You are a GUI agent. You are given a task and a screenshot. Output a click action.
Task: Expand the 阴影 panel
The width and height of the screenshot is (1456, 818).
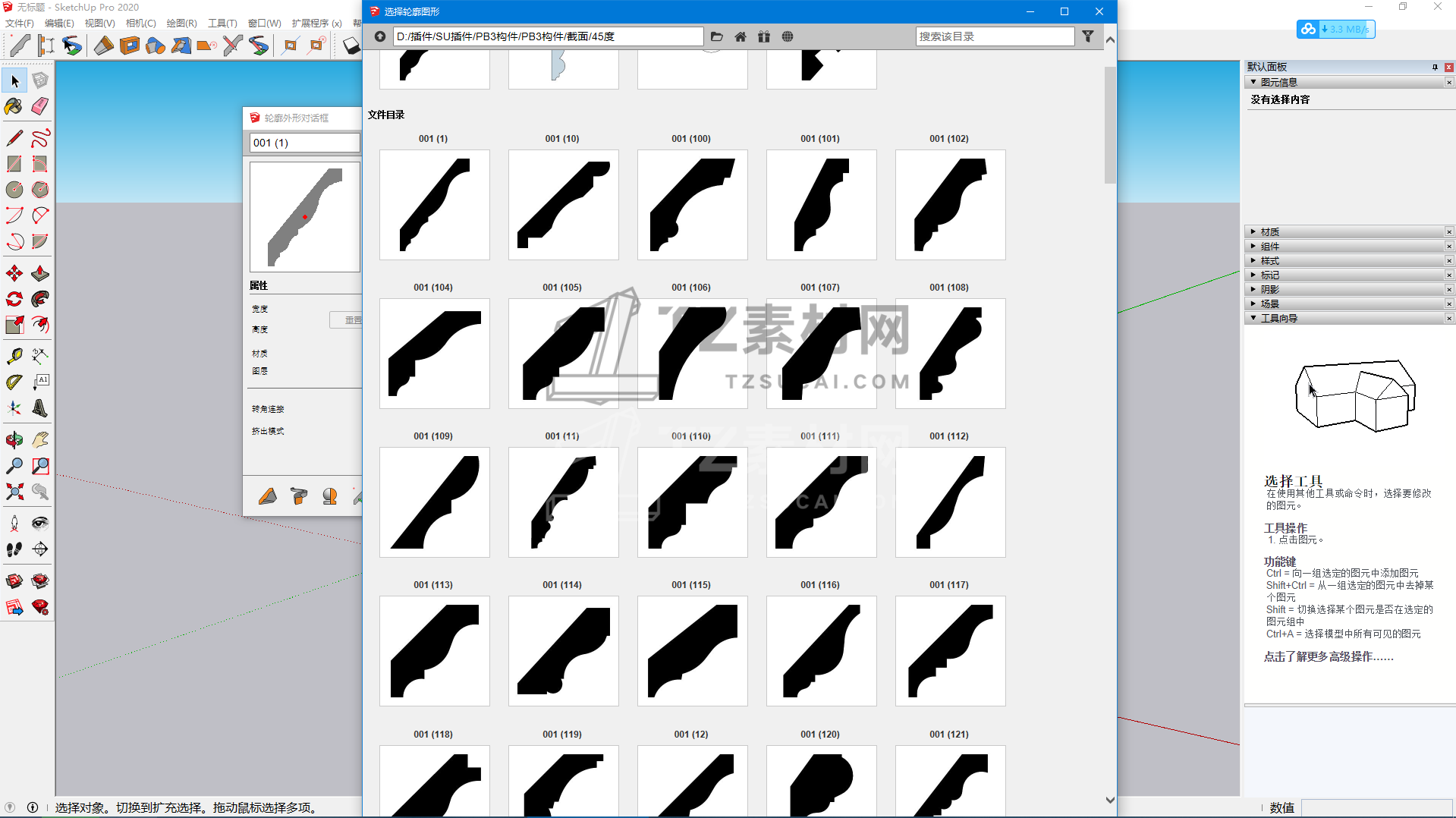[x=1253, y=289]
